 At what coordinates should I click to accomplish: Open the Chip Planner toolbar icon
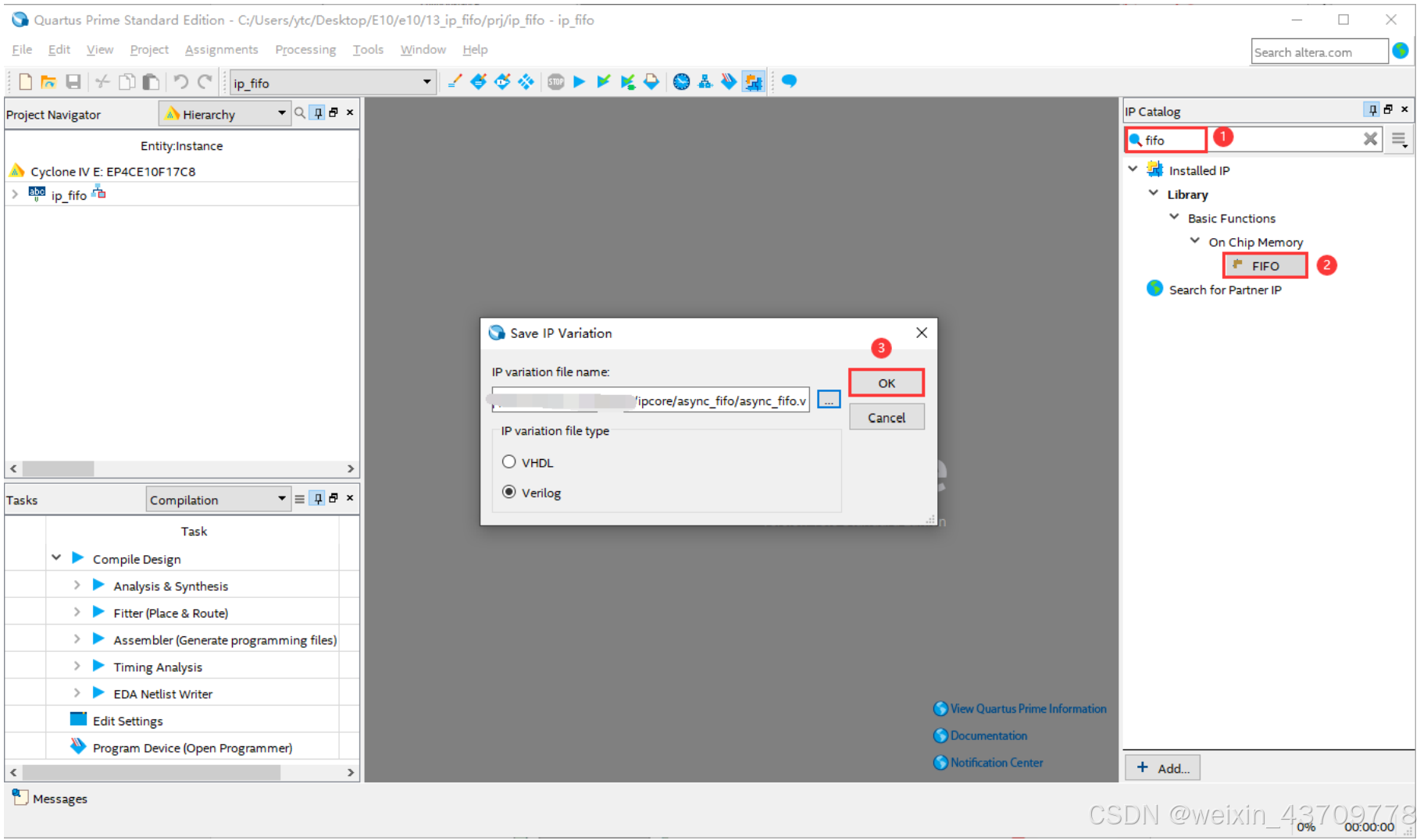click(526, 81)
